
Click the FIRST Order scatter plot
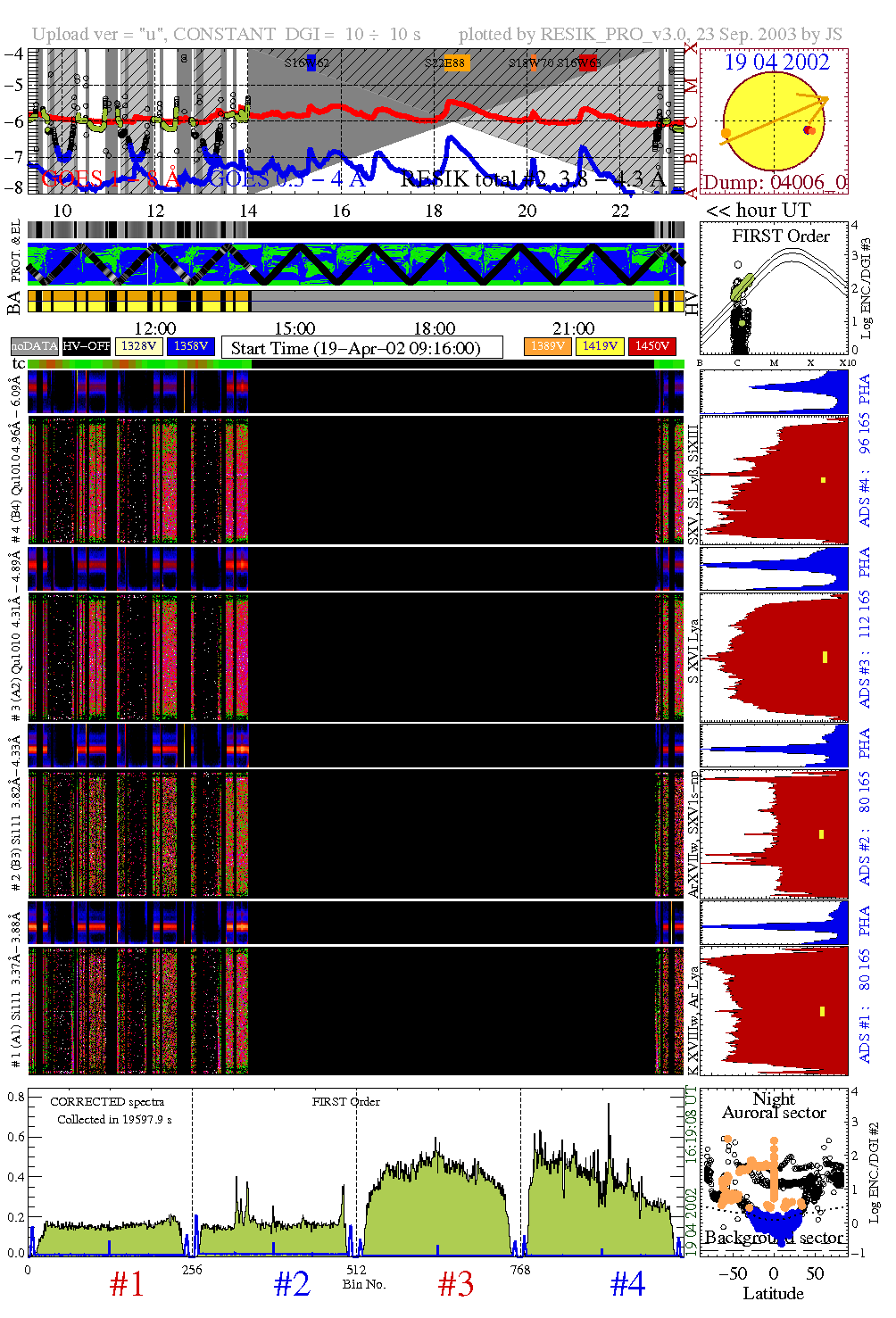[774, 289]
